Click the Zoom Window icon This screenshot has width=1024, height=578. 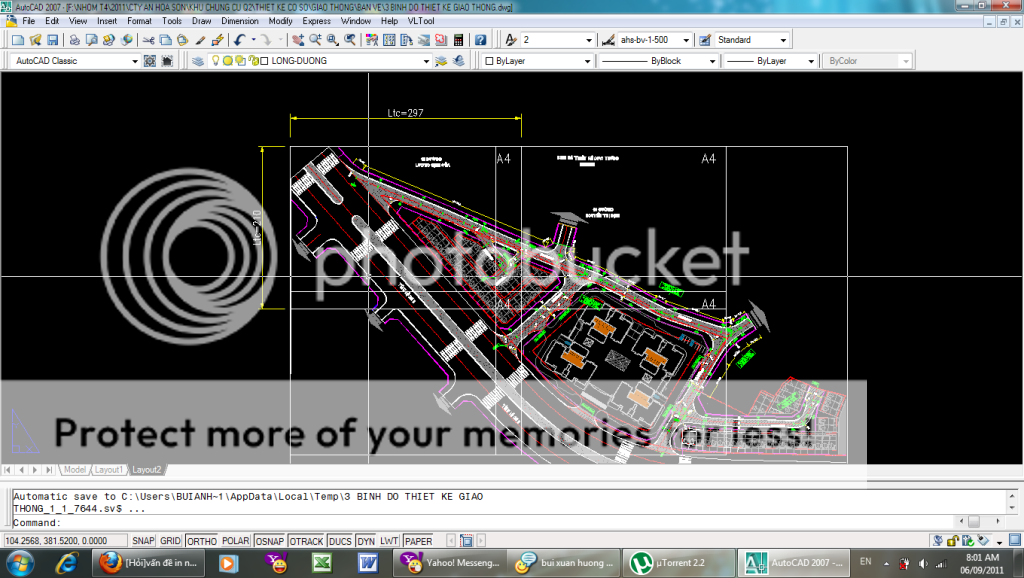(332, 40)
